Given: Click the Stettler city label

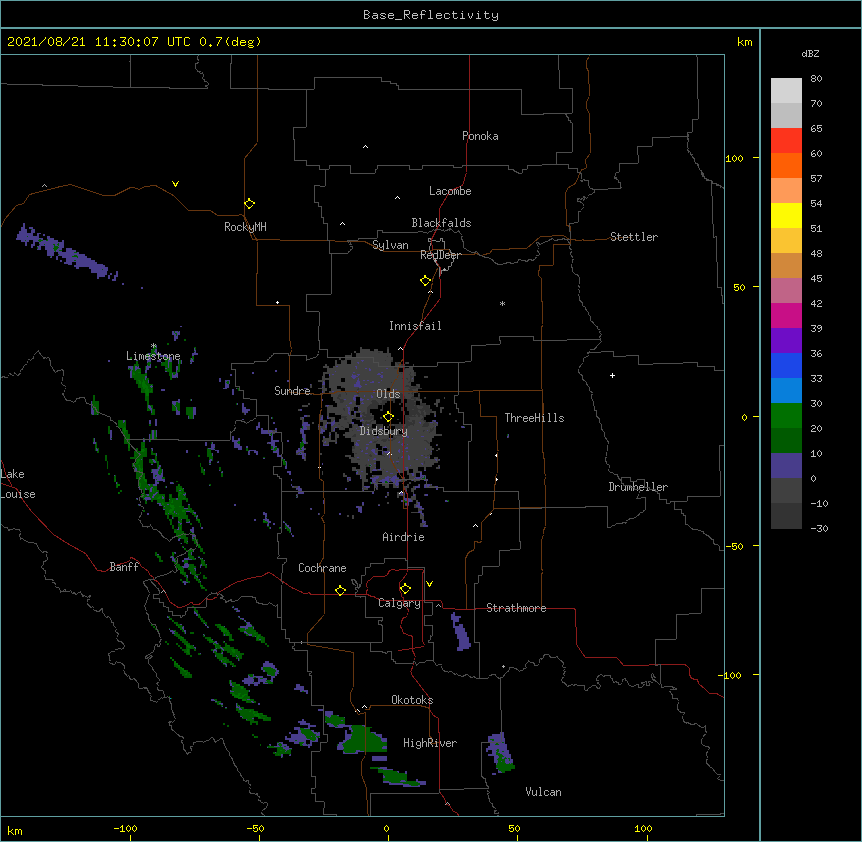Looking at the screenshot, I should pyautogui.click(x=634, y=237).
